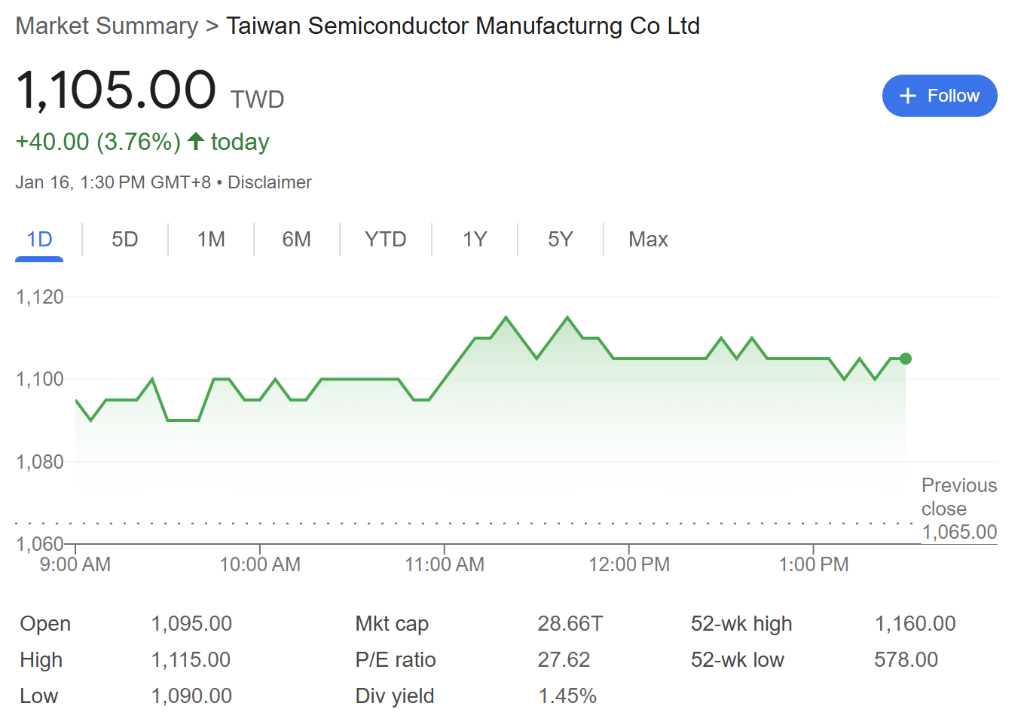Click the 9:00 AM axis label

(75, 564)
